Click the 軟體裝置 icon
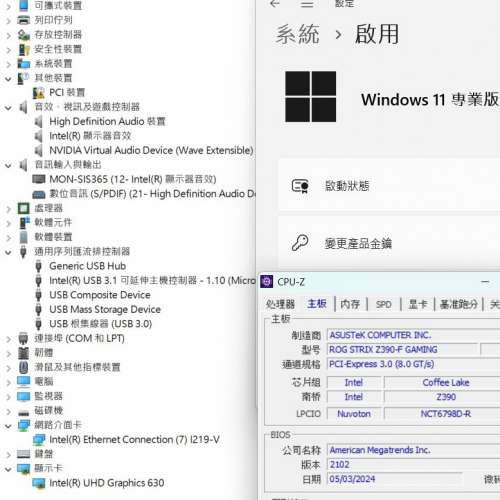 tap(23, 237)
